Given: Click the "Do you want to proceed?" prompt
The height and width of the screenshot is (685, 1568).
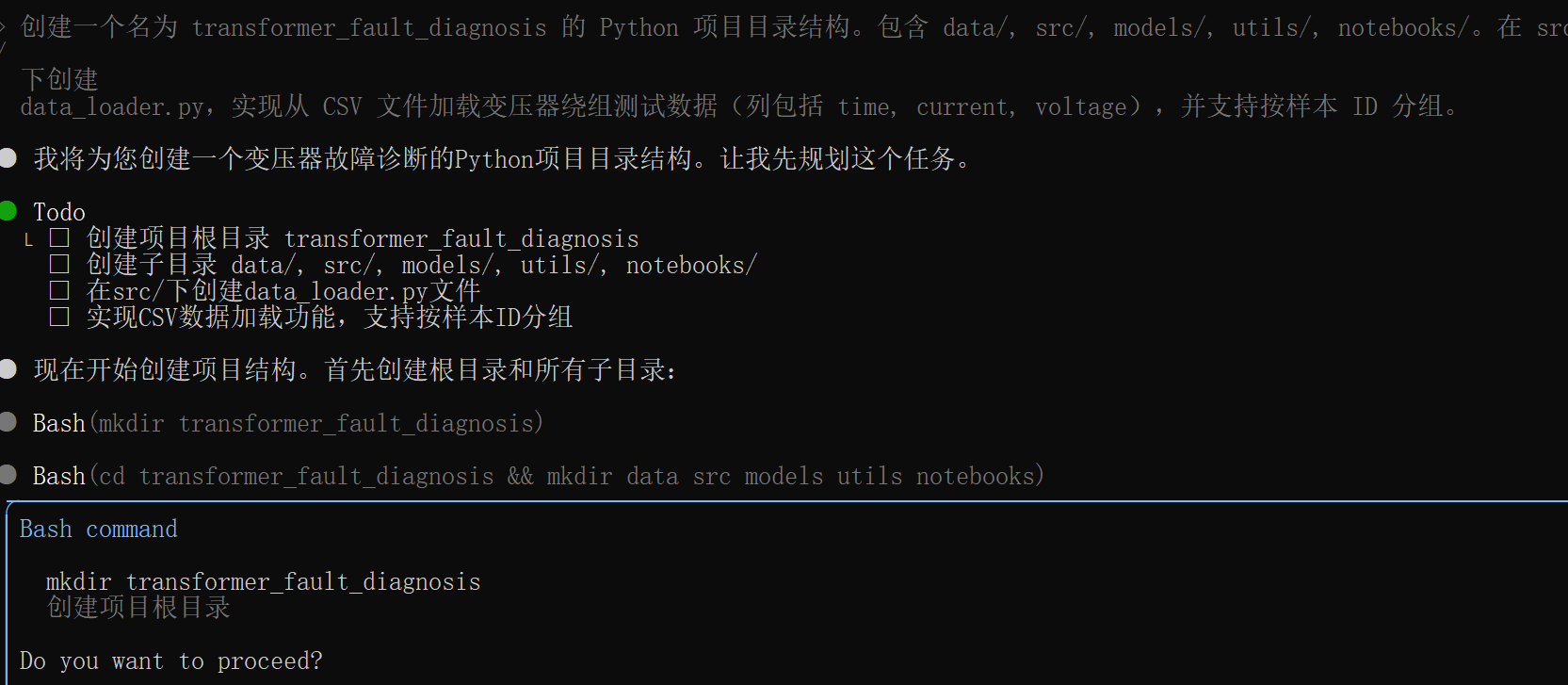Looking at the screenshot, I should click(170, 661).
